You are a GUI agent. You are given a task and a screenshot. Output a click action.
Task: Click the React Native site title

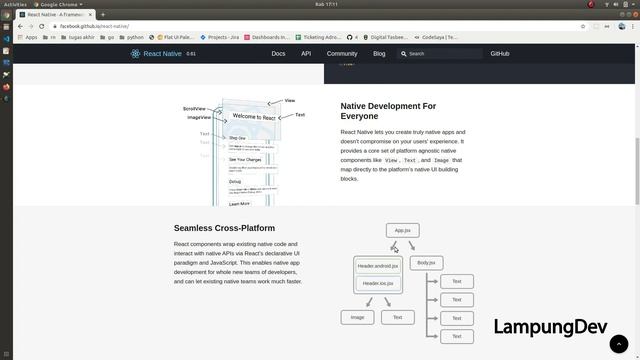pyautogui.click(x=162, y=53)
